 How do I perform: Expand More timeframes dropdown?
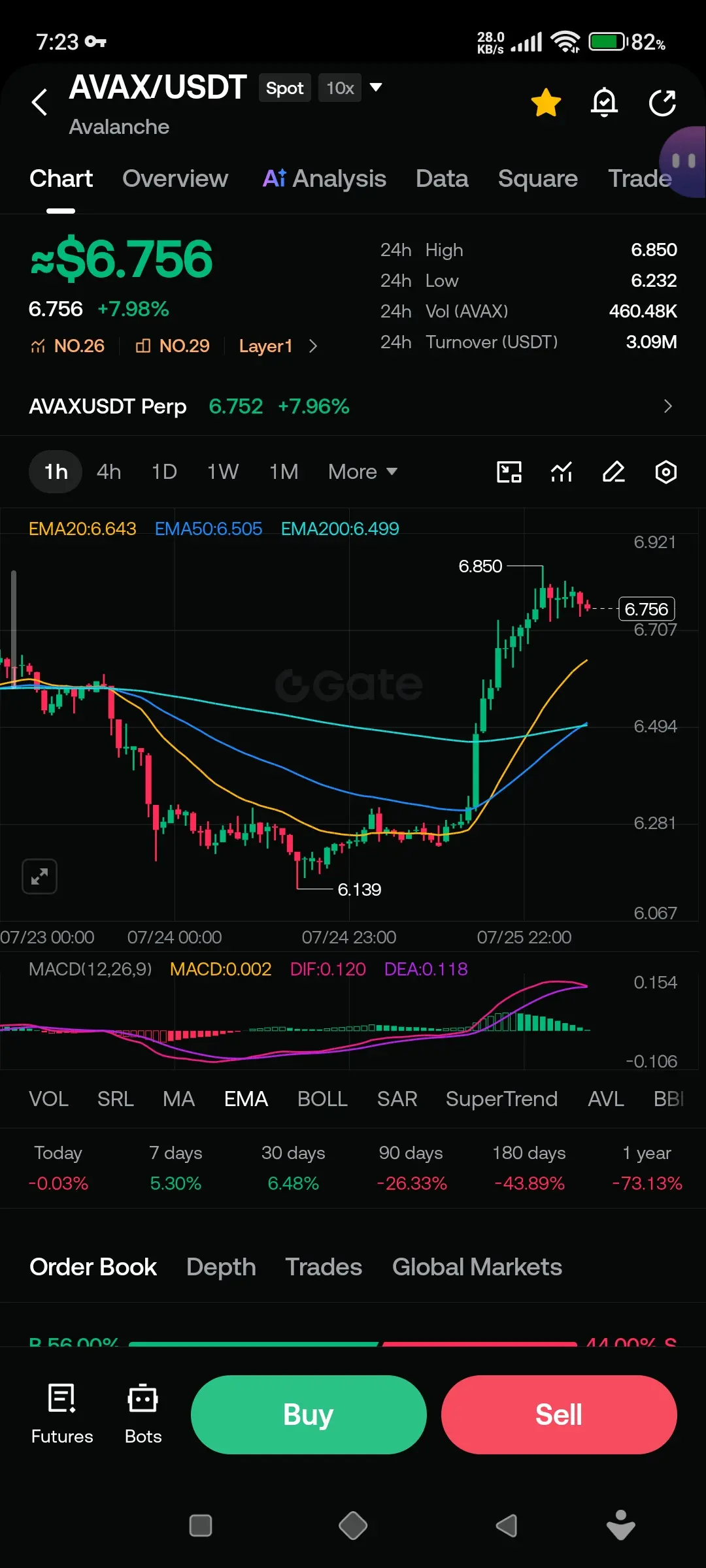(363, 472)
